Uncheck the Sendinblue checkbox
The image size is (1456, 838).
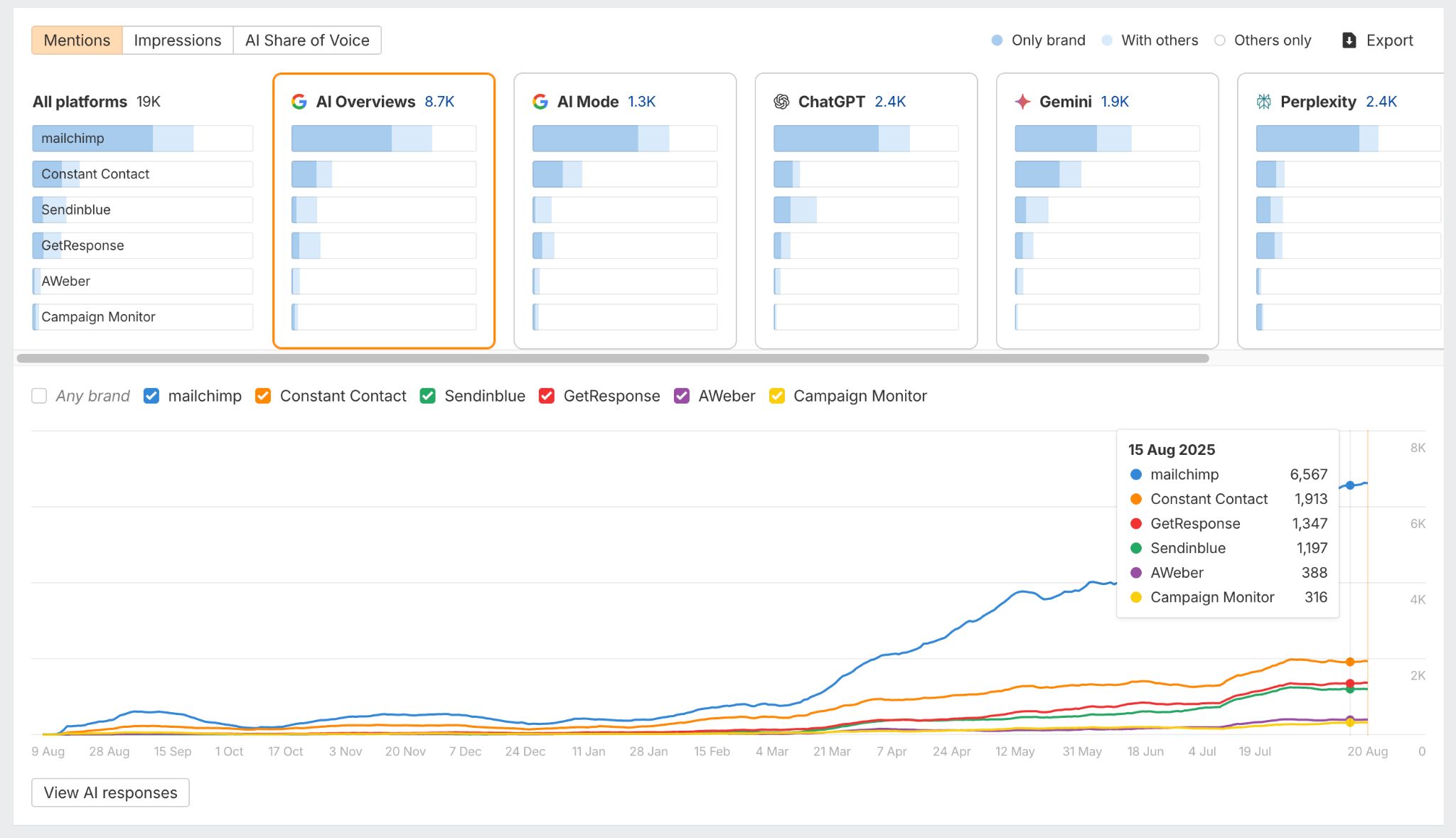[427, 396]
